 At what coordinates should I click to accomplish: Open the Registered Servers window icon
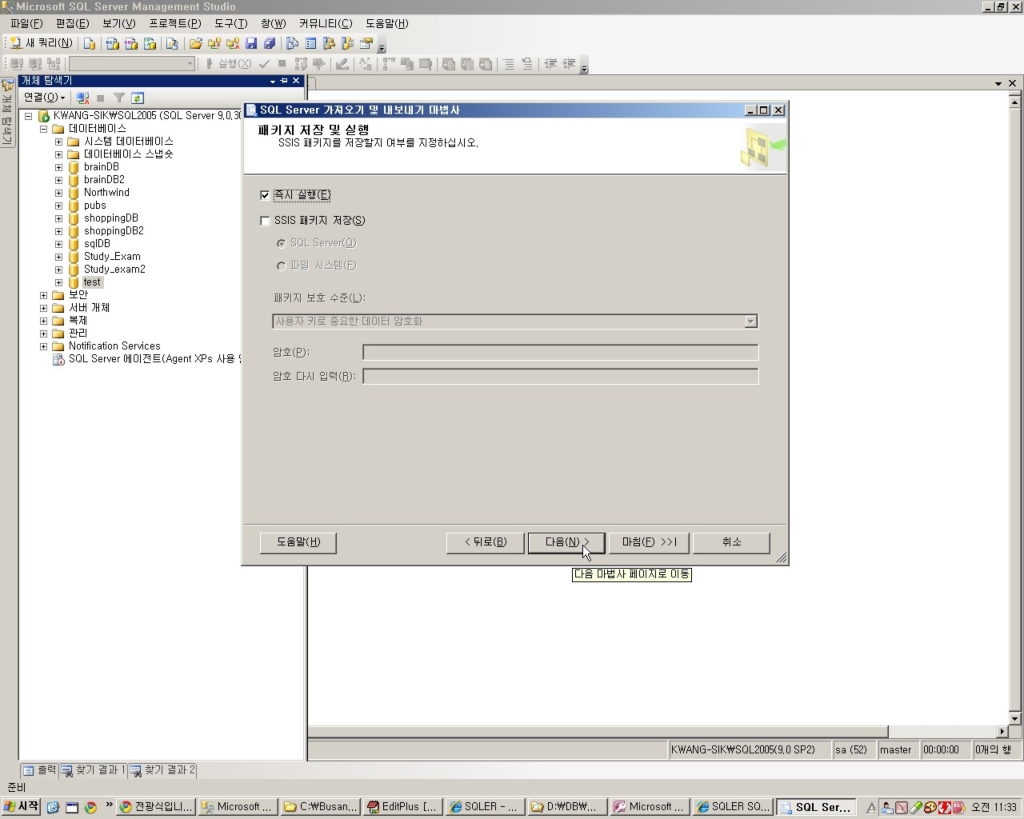coord(292,44)
